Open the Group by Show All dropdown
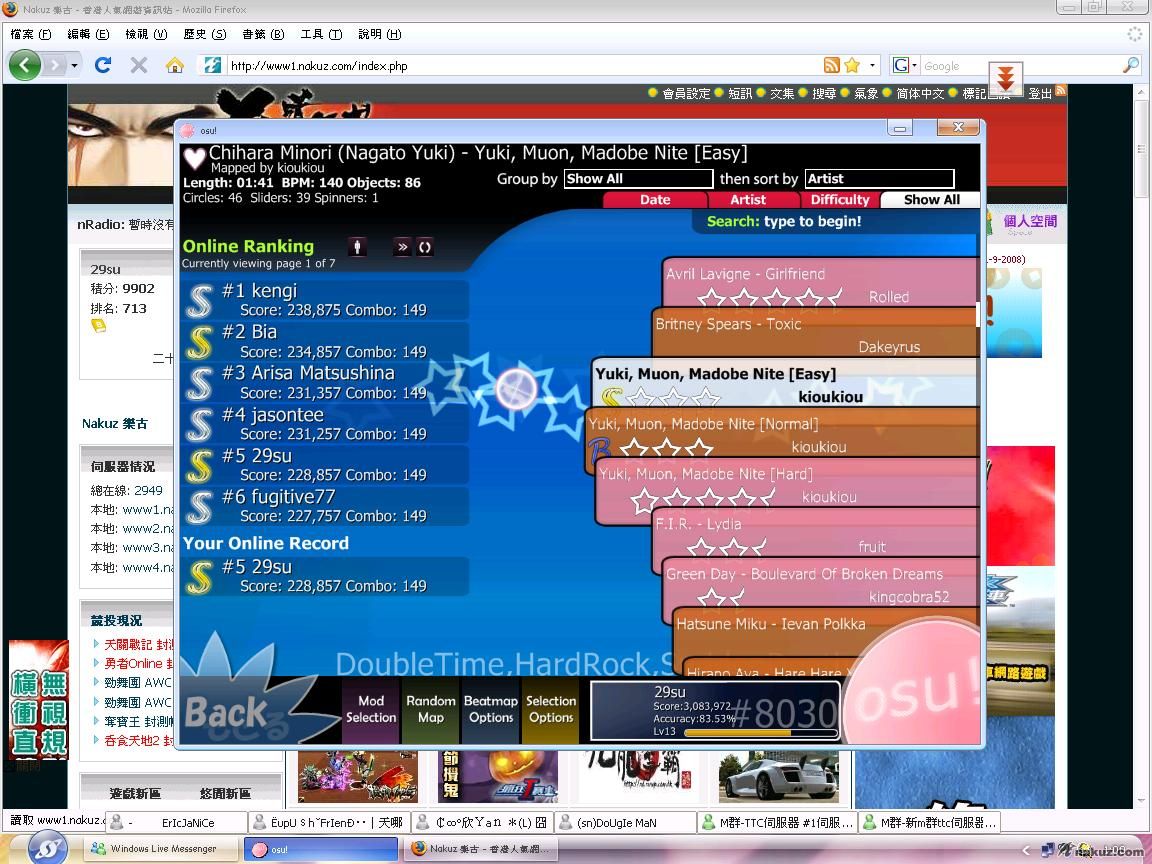The width and height of the screenshot is (1152, 864). pos(638,179)
